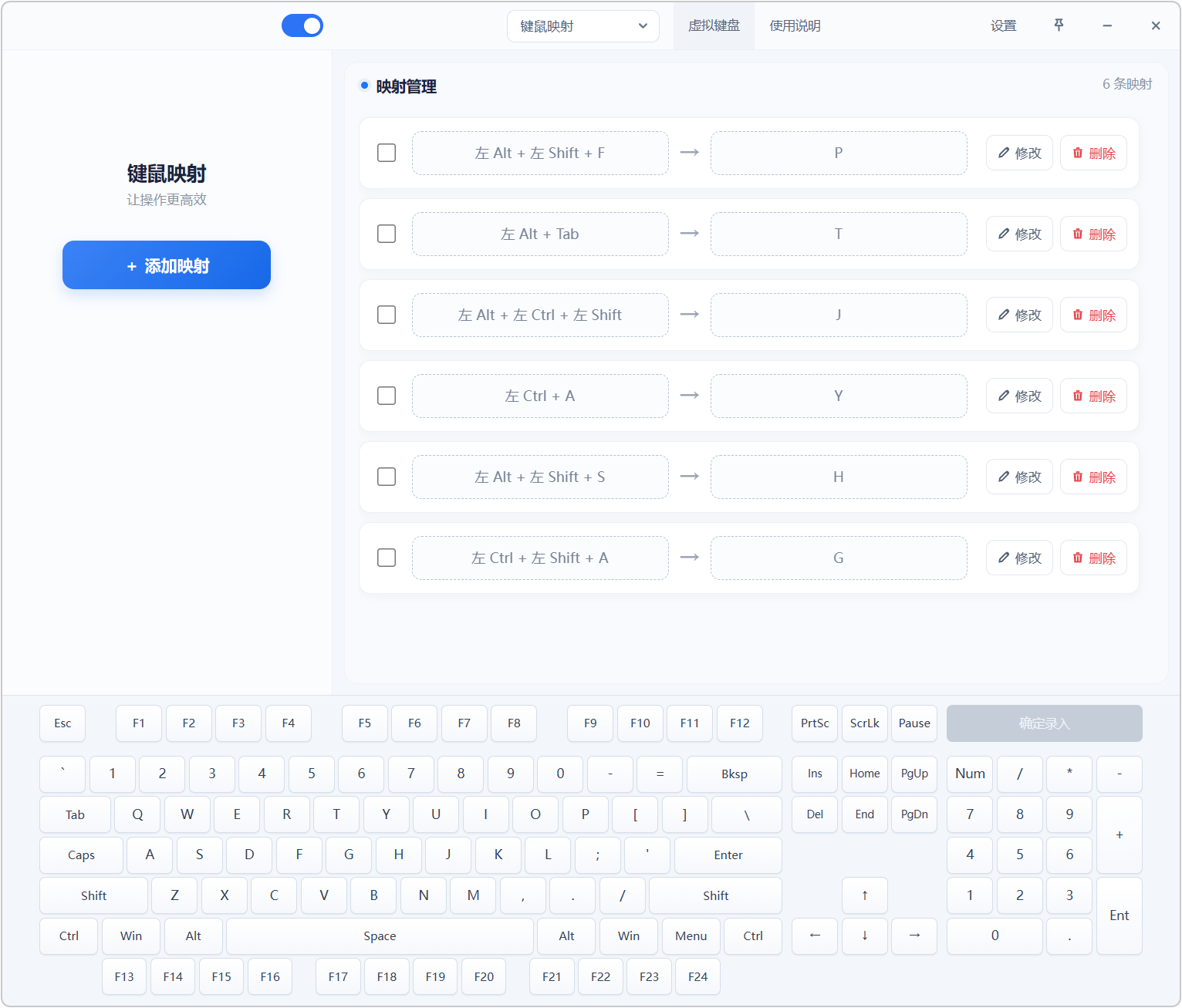Screen dimensions: 1182x1008
Task: Open the 使用说明 tab
Action: click(x=795, y=25)
